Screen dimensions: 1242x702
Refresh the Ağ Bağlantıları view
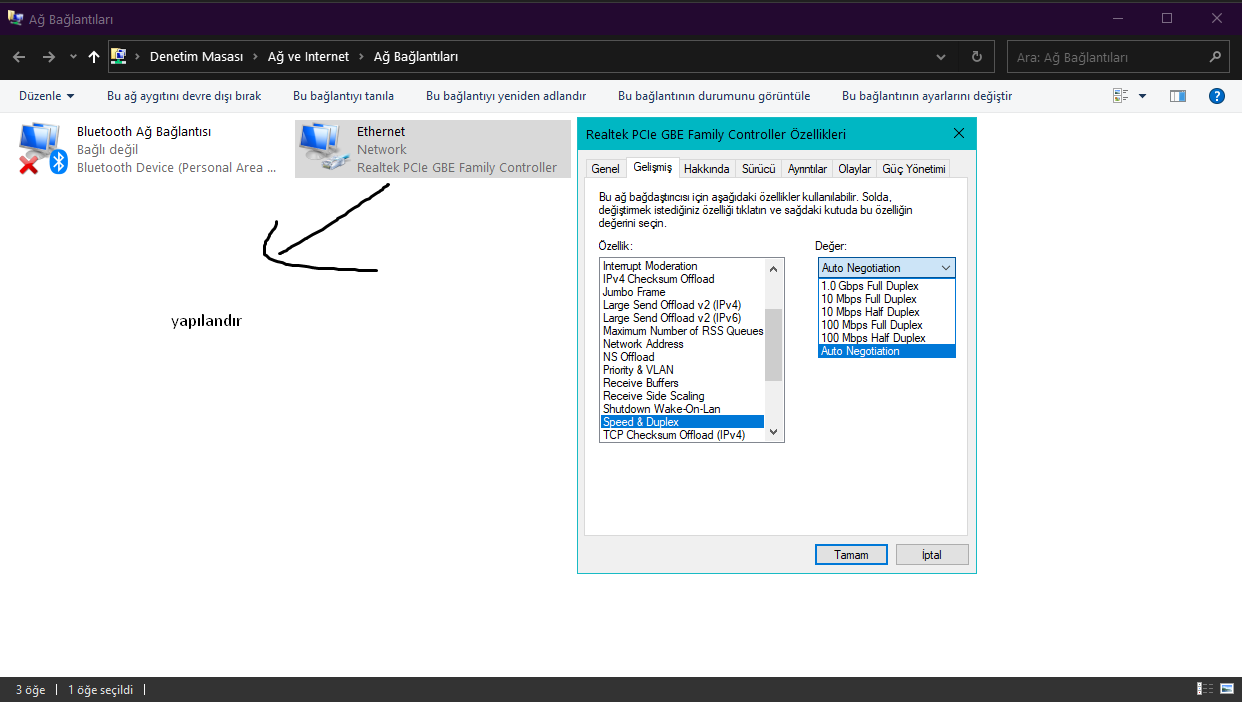pos(977,57)
